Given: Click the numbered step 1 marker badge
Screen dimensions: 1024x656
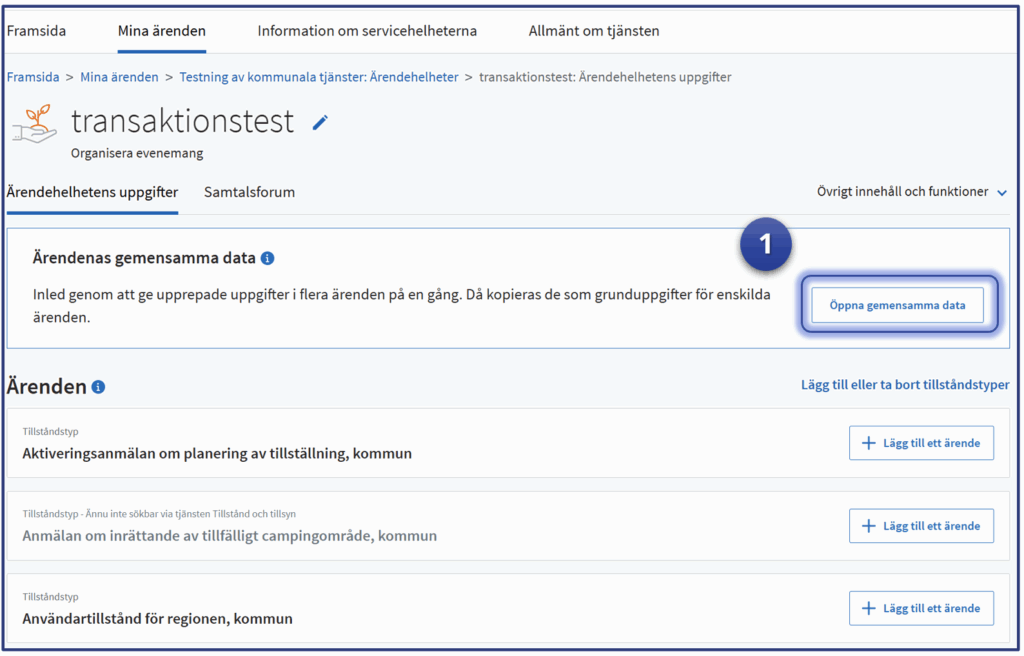Looking at the screenshot, I should tap(766, 245).
